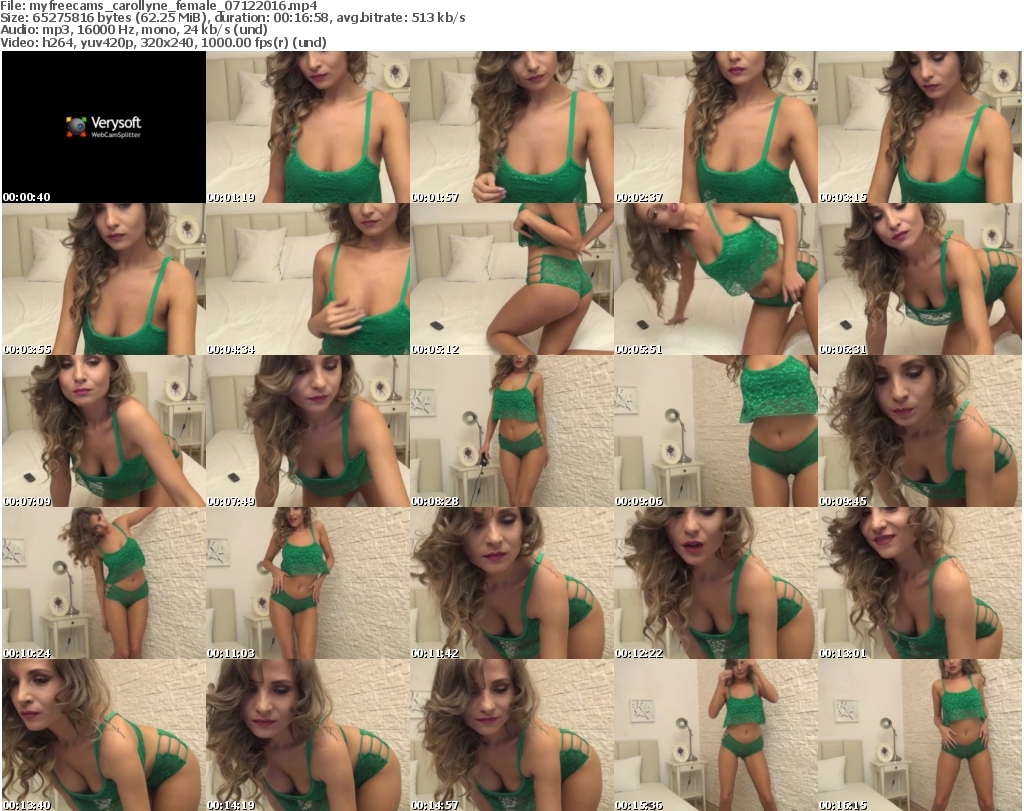Viewport: 1024px width, 811px height.
Task: Choose the preview at 00:13:01
Action: pos(920,583)
